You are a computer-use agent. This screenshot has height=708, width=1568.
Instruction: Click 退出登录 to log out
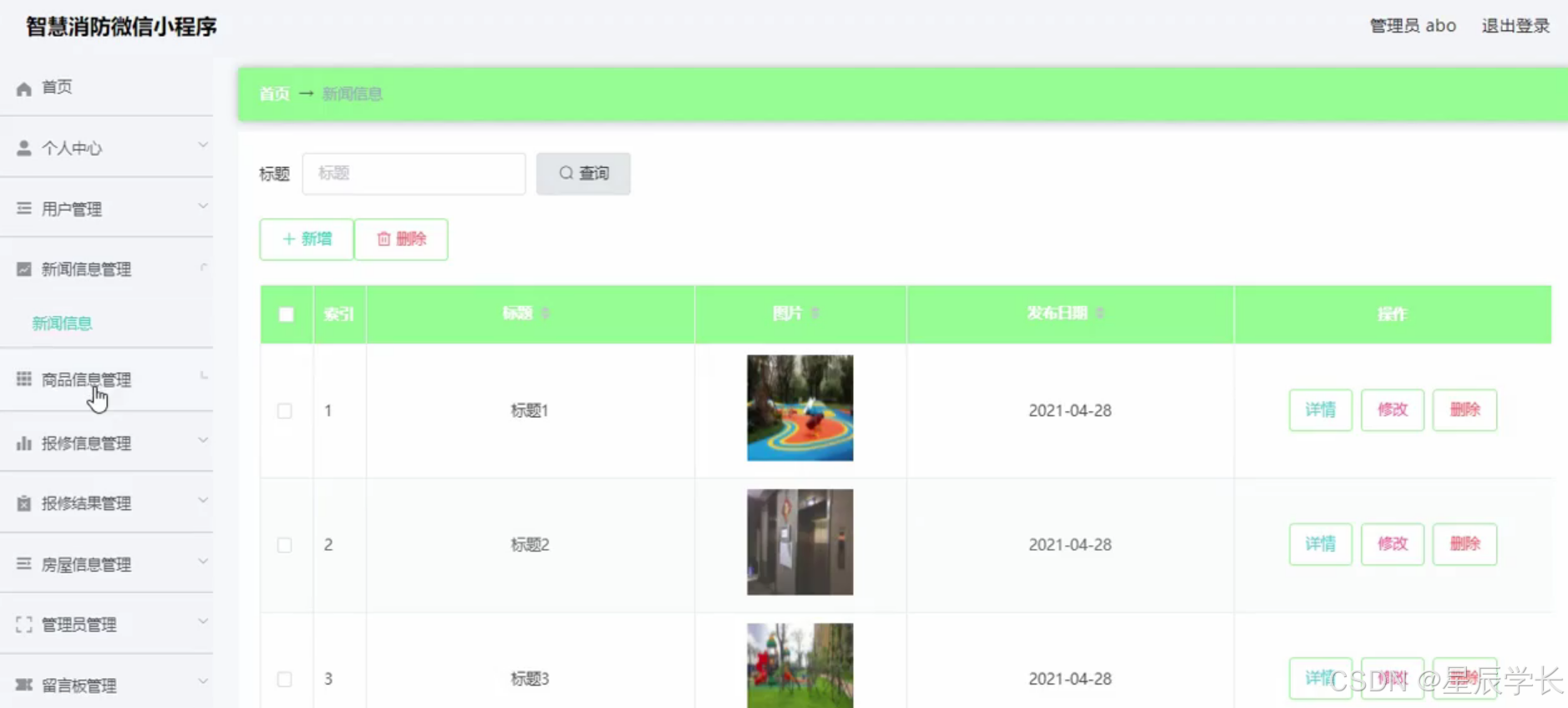tap(1515, 26)
